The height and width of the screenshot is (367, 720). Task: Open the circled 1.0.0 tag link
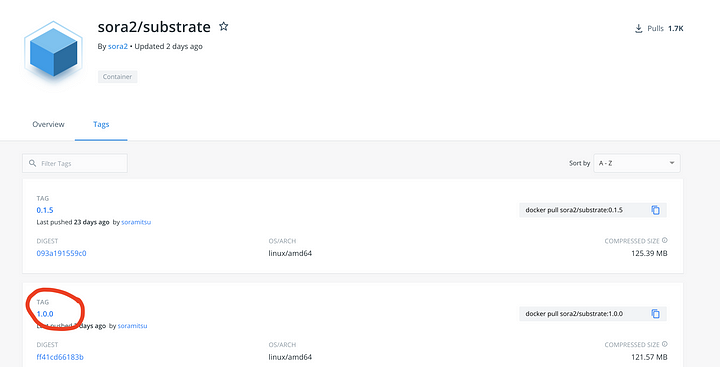point(45,314)
